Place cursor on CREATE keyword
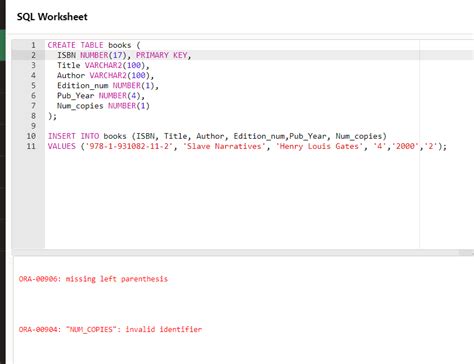Screen dimensions: 474x364 tap(61, 45)
